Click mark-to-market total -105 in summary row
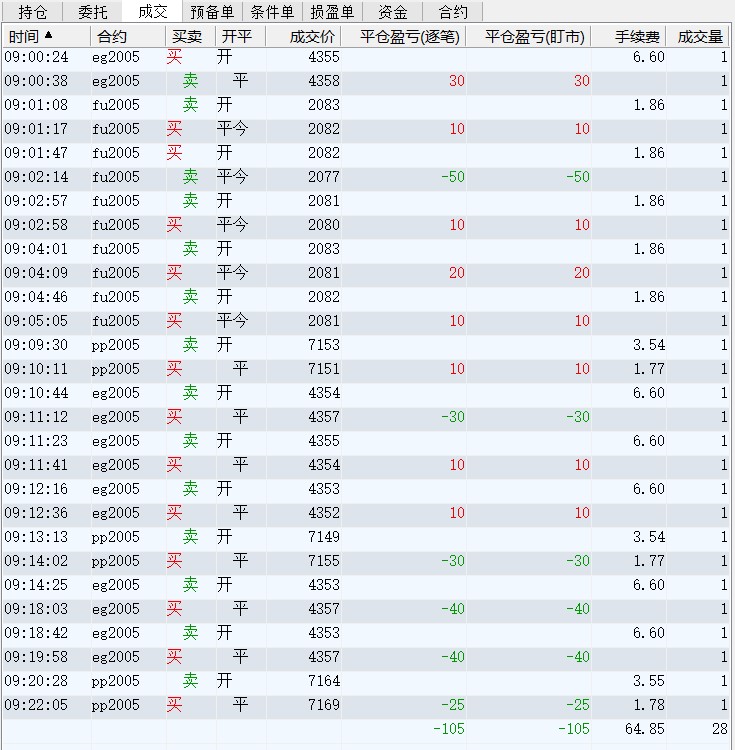The height and width of the screenshot is (750, 735). click(574, 729)
